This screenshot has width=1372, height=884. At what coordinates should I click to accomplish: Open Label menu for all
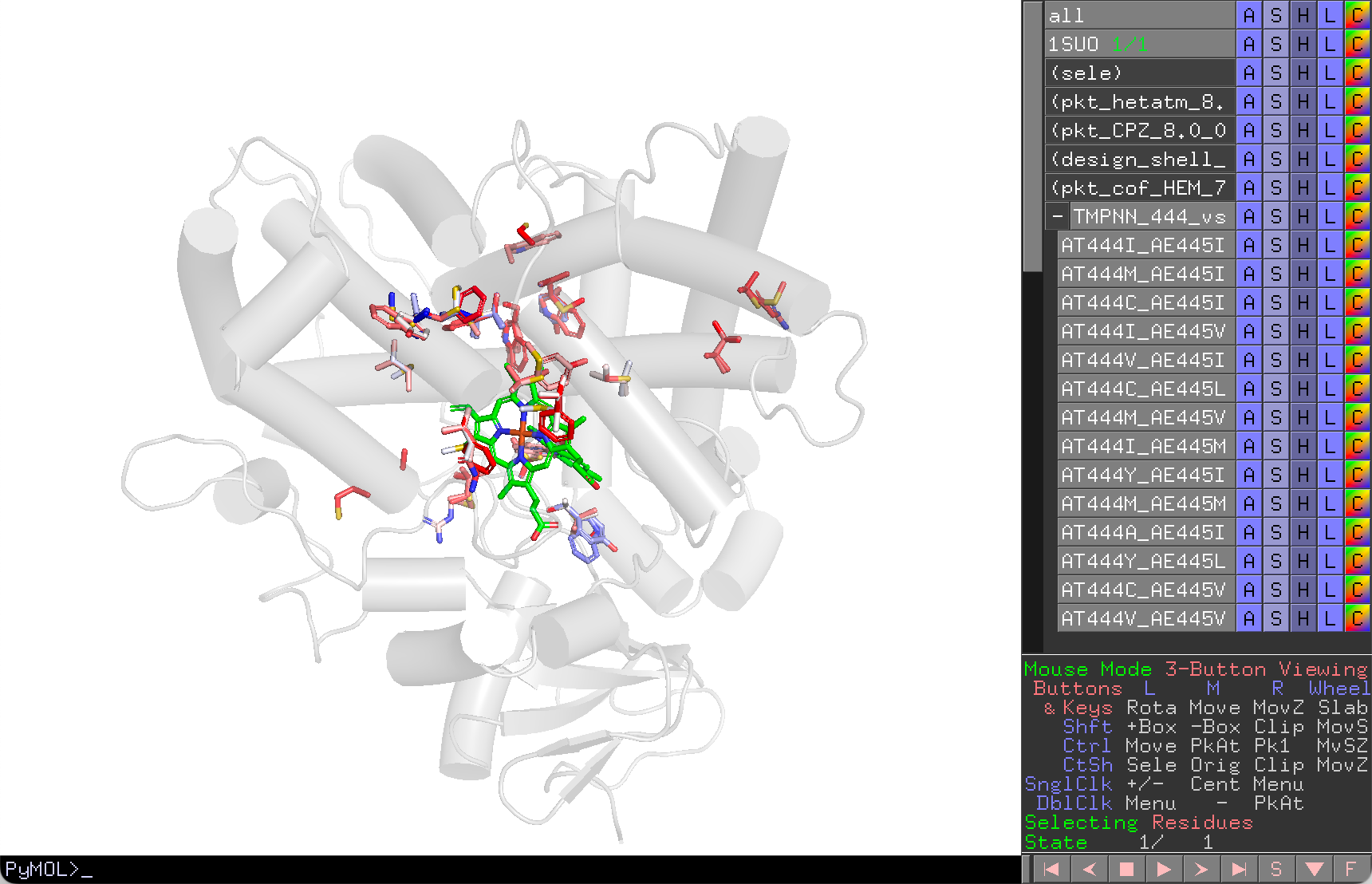(1331, 15)
